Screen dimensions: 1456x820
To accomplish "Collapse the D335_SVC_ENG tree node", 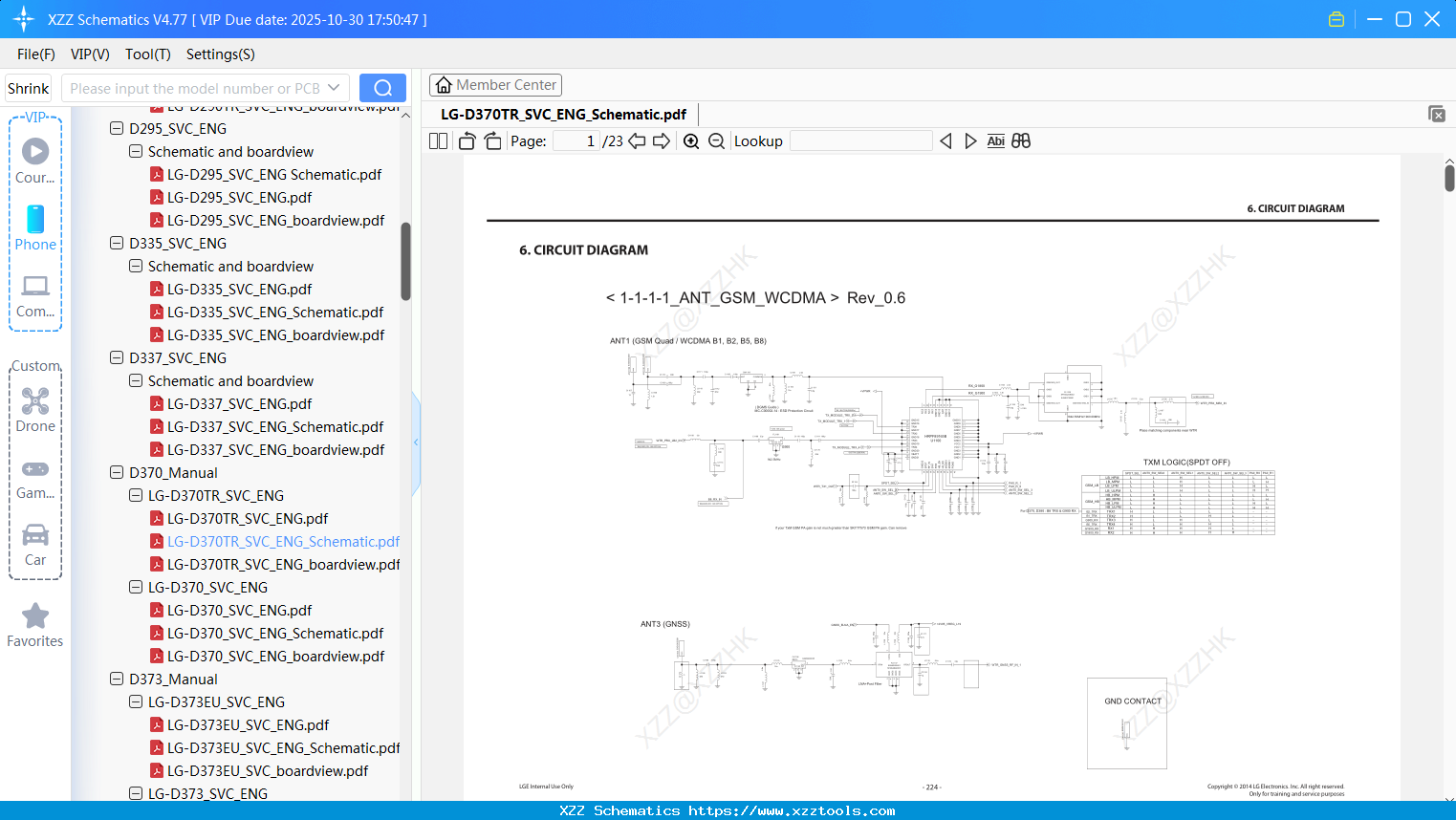I will 116,243.
